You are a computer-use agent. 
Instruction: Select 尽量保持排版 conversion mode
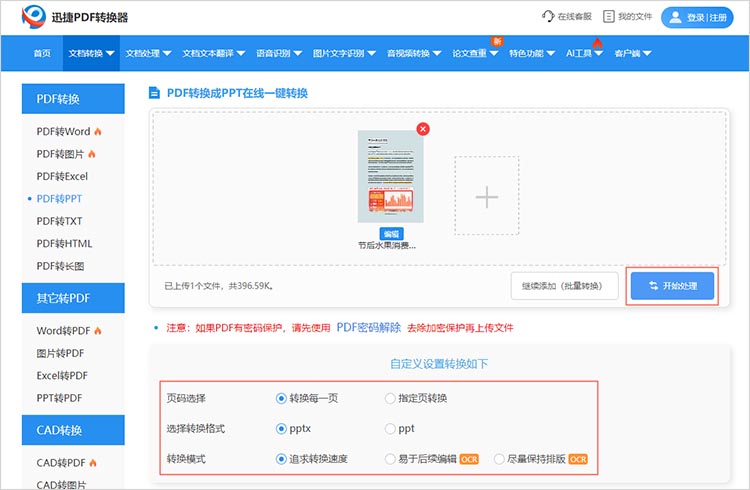(x=499, y=459)
